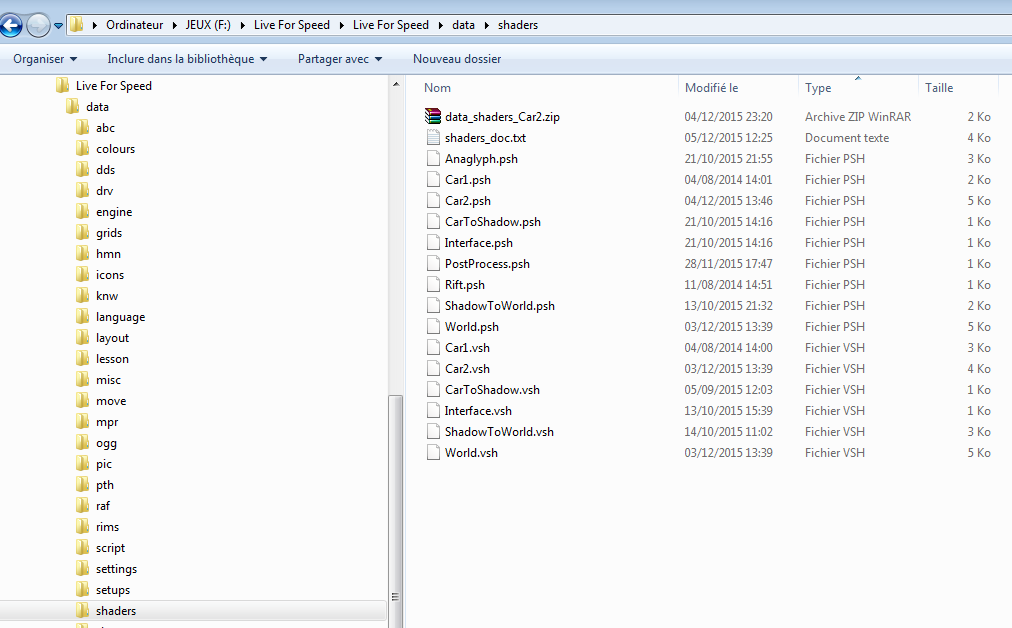
Task: Click the icons folder icon in the tree
Action: pos(82,274)
